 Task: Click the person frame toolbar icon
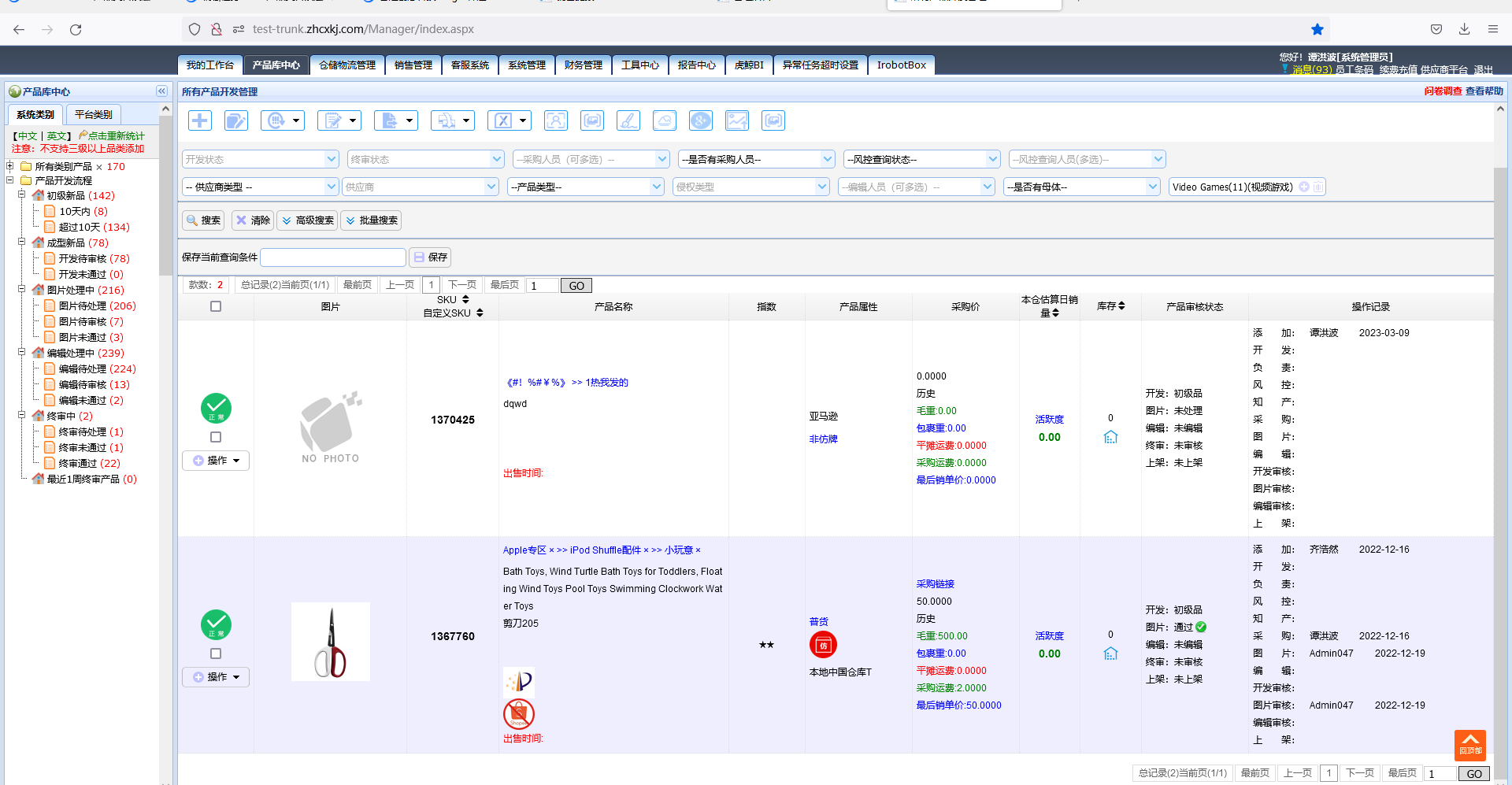click(556, 120)
